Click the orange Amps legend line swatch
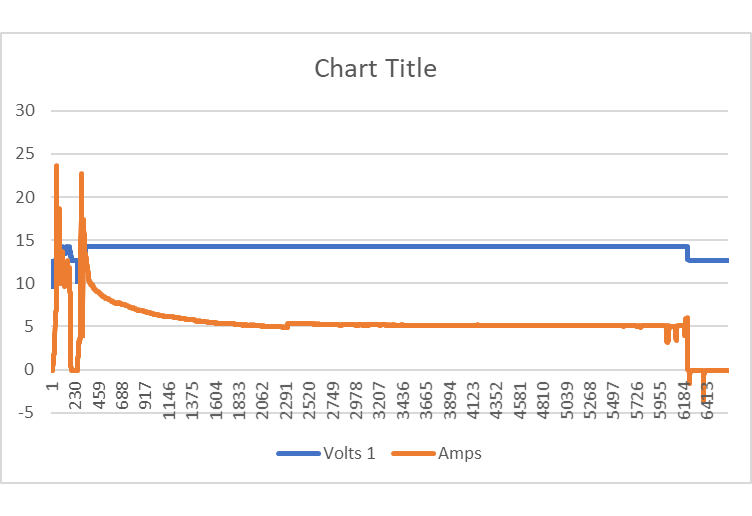This screenshot has height=516, width=752. point(415,453)
